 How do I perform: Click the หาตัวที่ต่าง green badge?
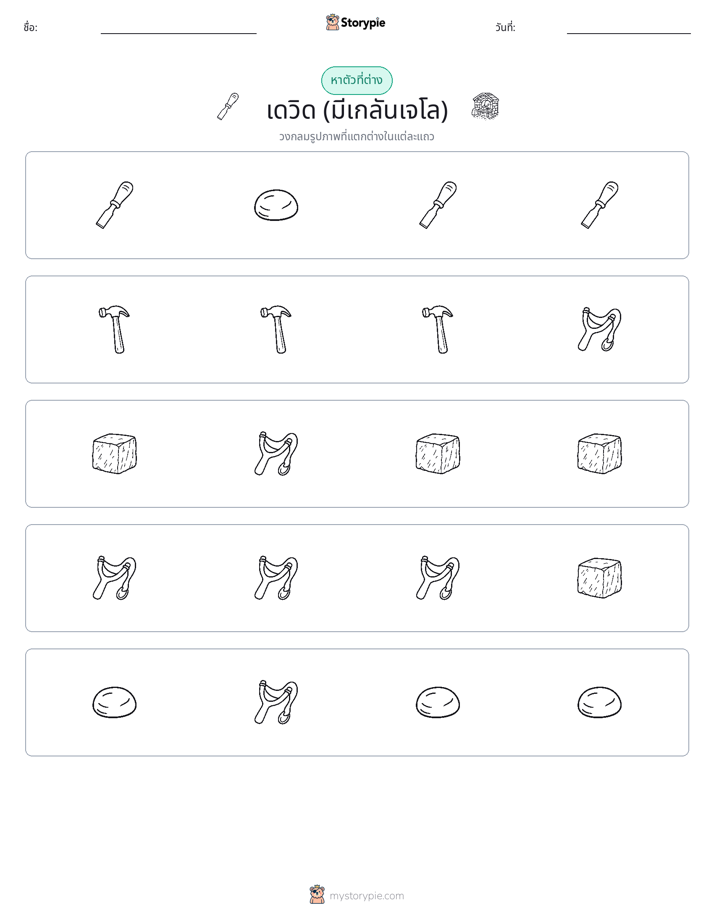pyautogui.click(x=356, y=80)
